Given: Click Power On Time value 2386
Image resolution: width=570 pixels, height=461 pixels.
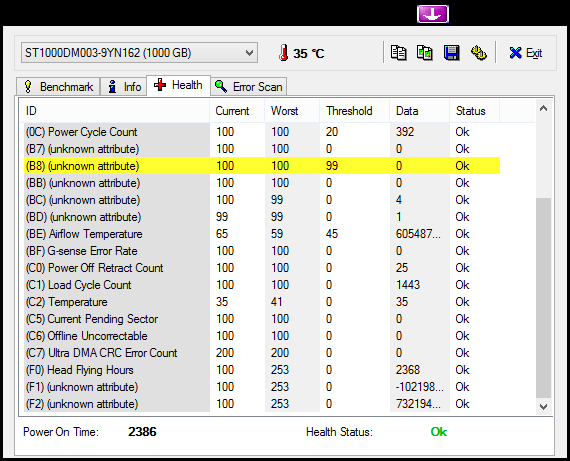Looking at the screenshot, I should 142,432.
